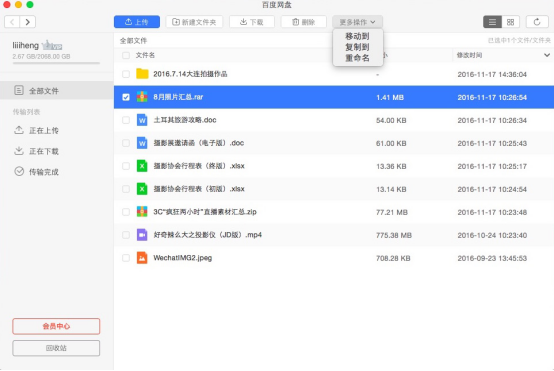Go forward with the right arrow
Image resolution: width=554 pixels, height=371 pixels.
[28, 22]
